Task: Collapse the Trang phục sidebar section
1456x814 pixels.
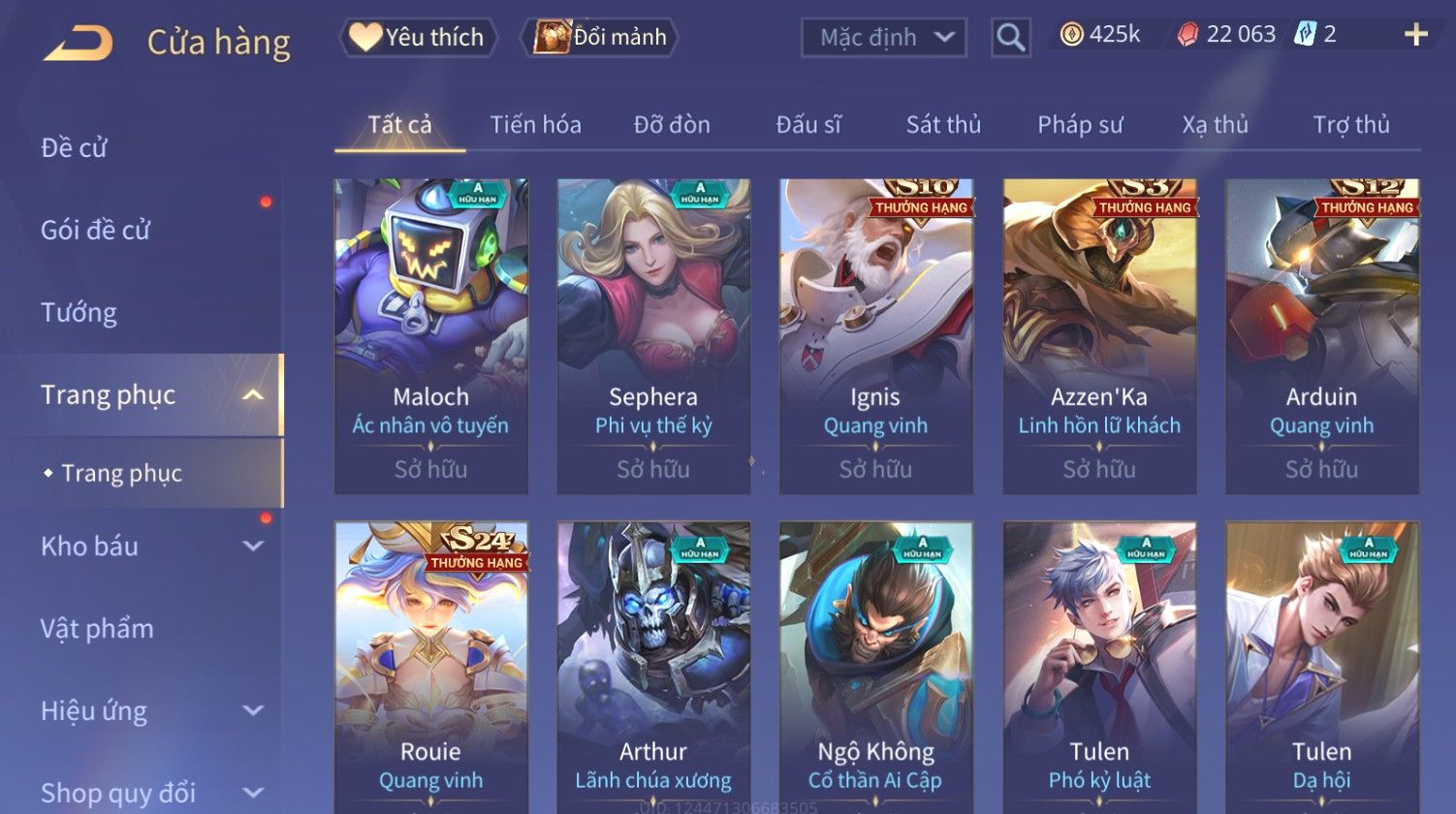Action: coord(253,394)
